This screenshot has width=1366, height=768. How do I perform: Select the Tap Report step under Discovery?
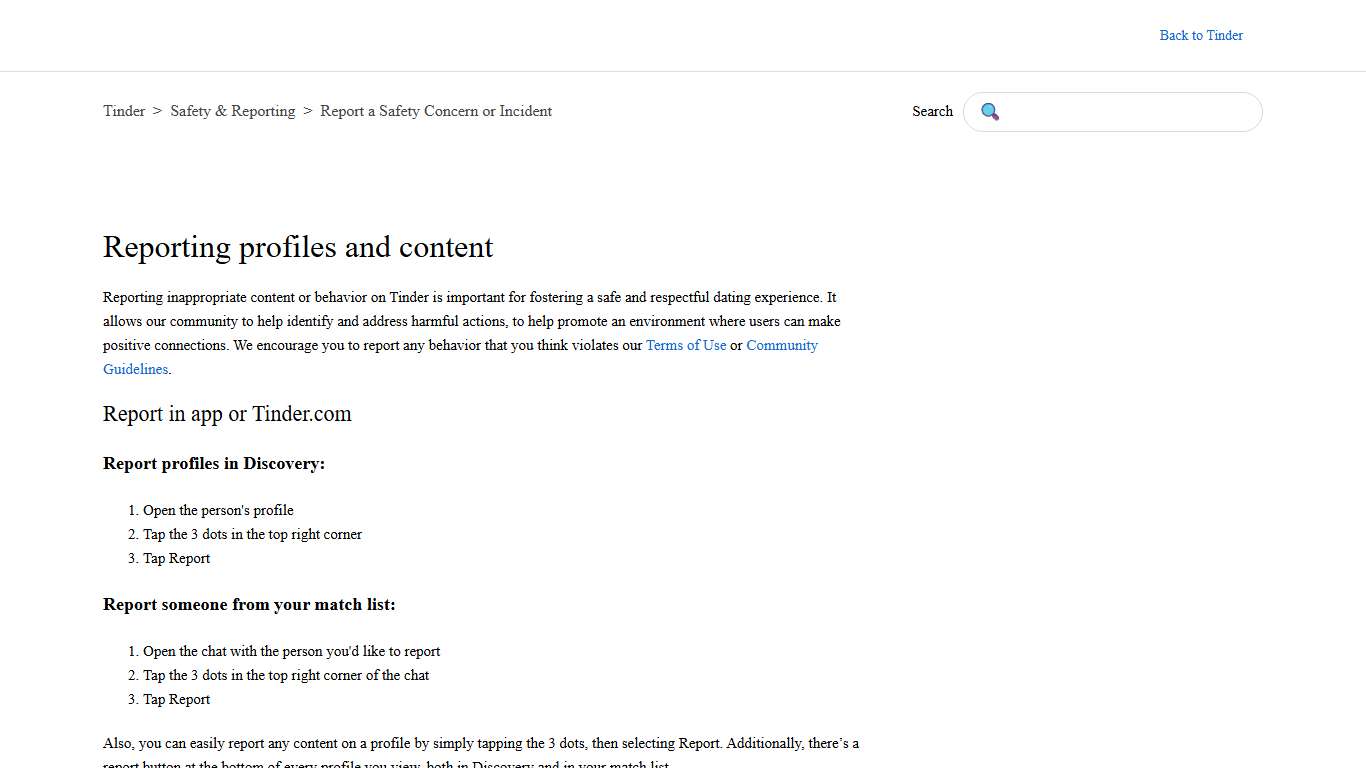coord(176,558)
